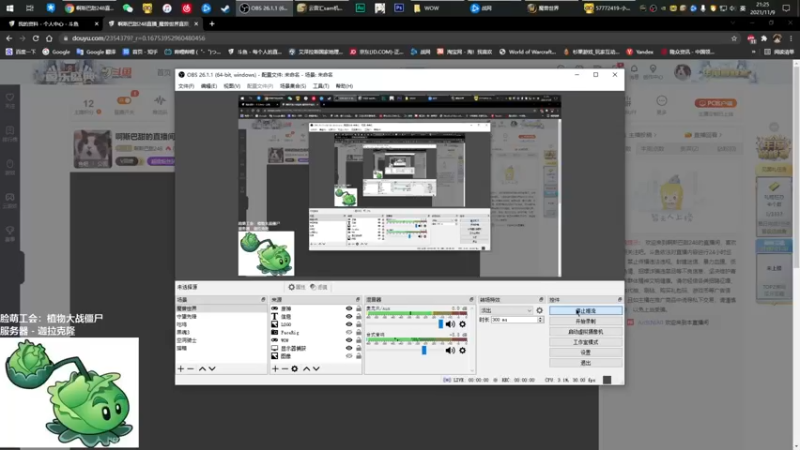Open a new Chrome tab
800x450 pixels.
212,23
